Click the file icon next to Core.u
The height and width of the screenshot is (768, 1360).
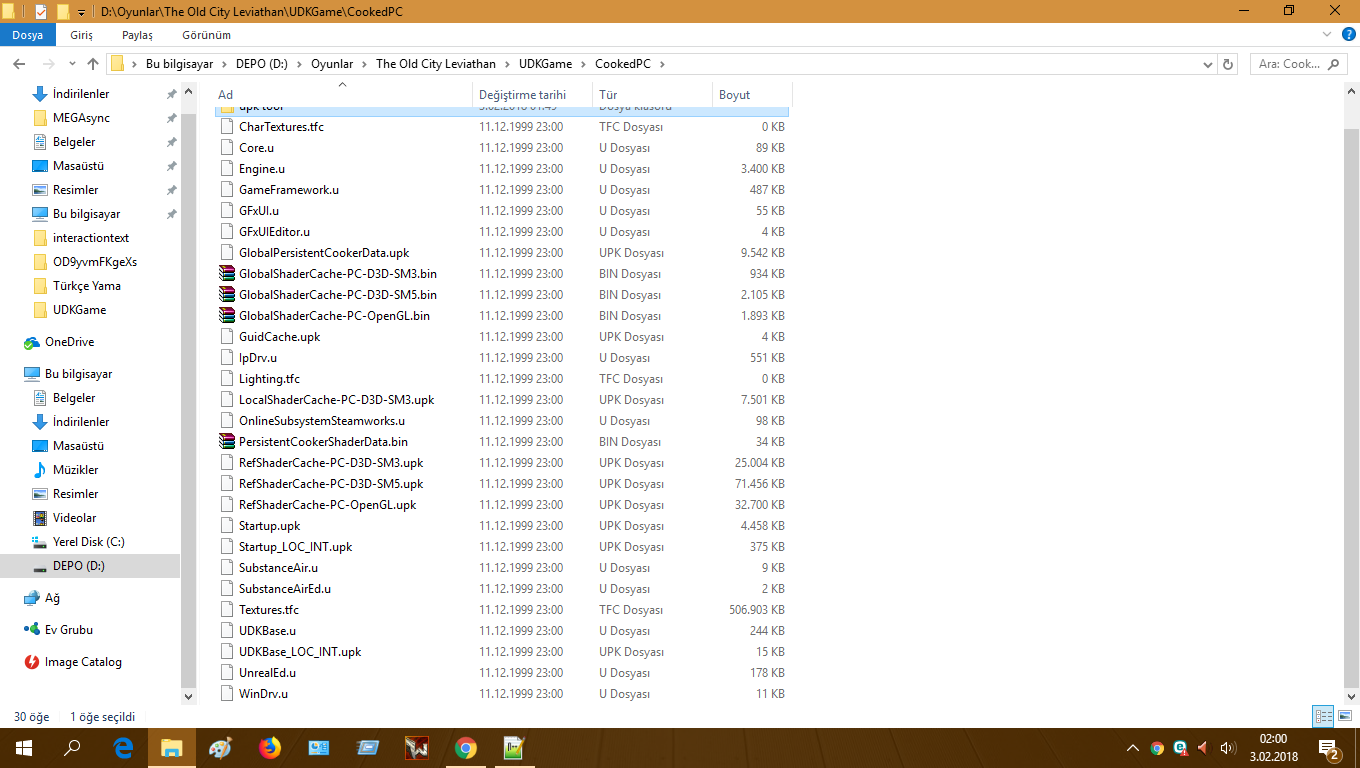click(226, 148)
